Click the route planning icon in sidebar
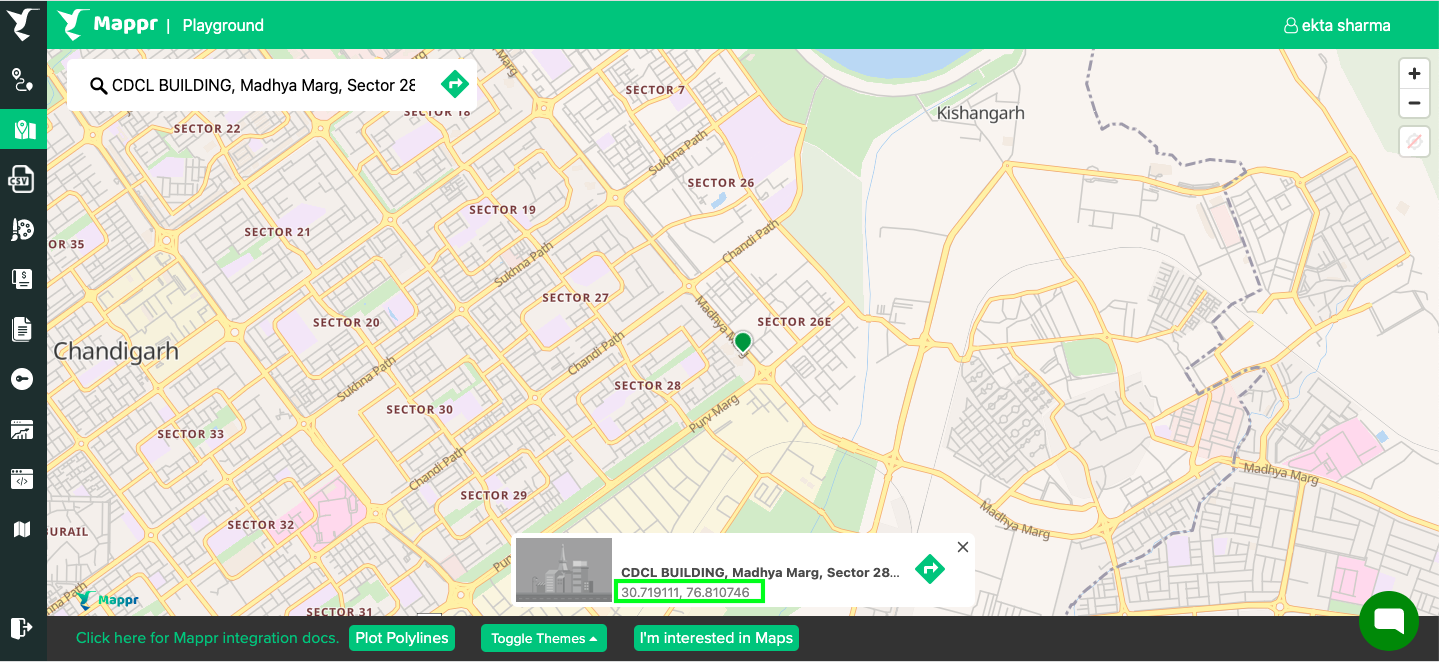 22,80
